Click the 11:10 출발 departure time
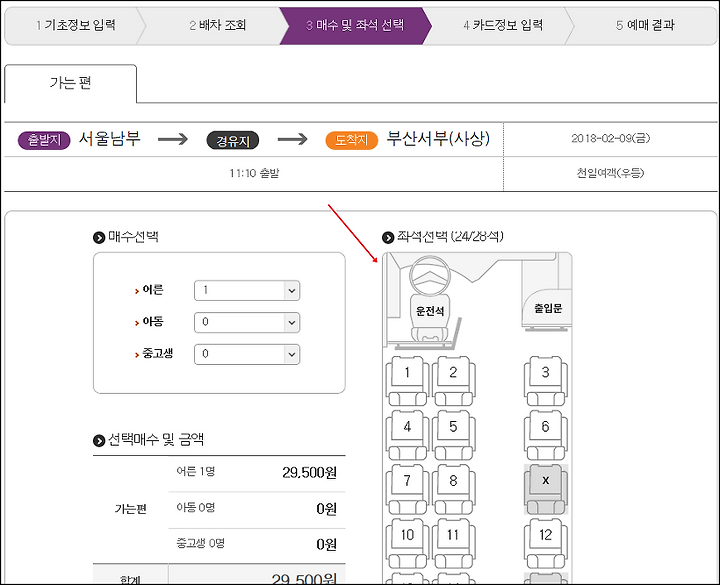This screenshot has height=585, width=720. 254,173
